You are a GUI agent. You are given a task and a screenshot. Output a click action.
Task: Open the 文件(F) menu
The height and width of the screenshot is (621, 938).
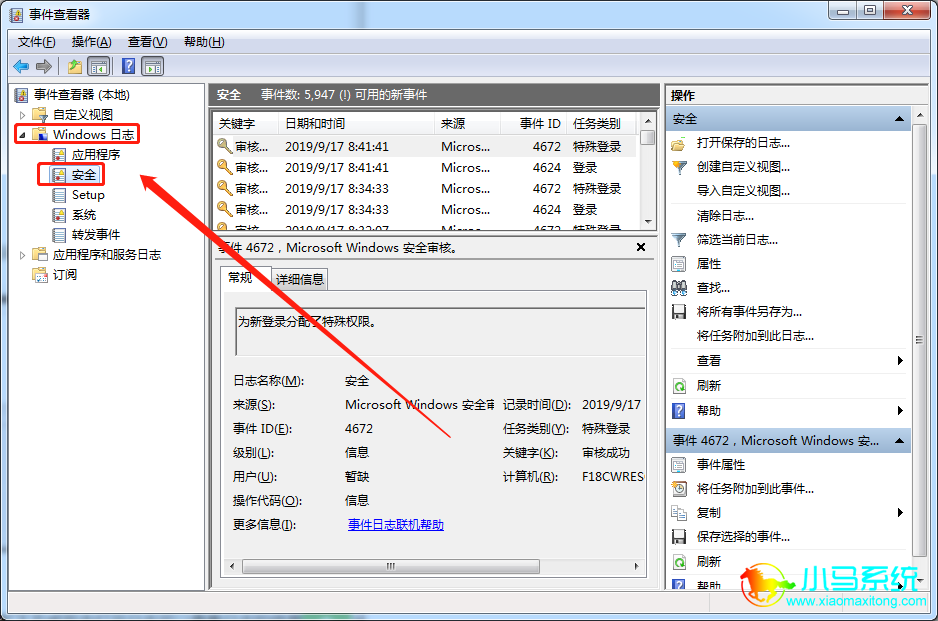[36, 42]
